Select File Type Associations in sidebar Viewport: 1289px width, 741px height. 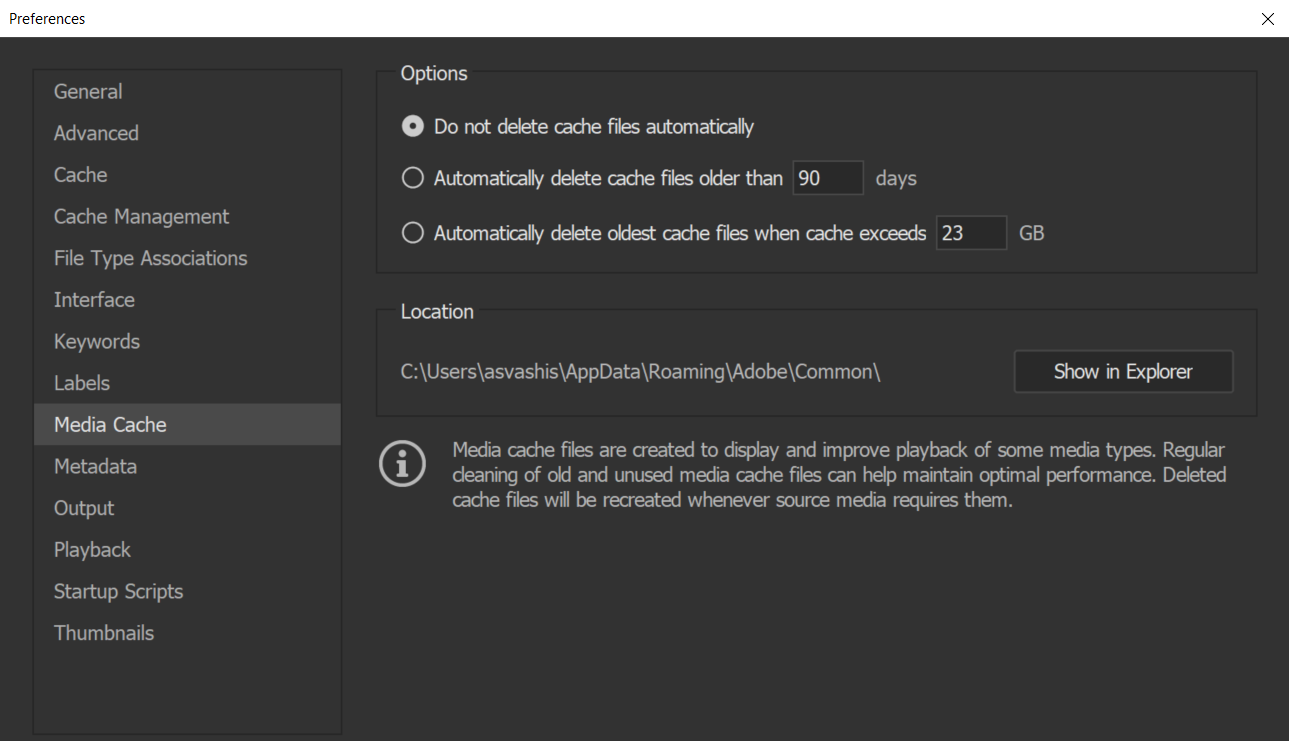150,258
